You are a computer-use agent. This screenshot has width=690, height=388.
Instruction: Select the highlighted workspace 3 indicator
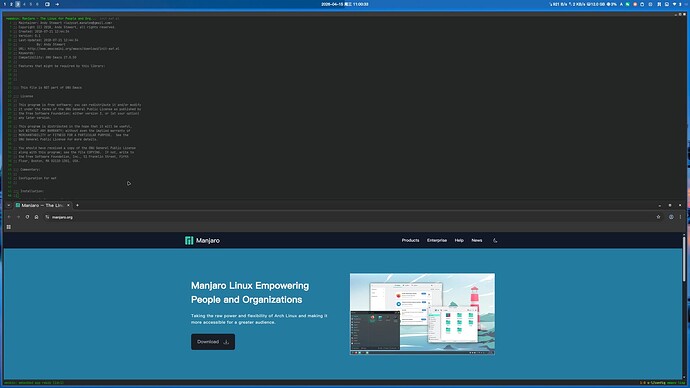(x=18, y=4)
